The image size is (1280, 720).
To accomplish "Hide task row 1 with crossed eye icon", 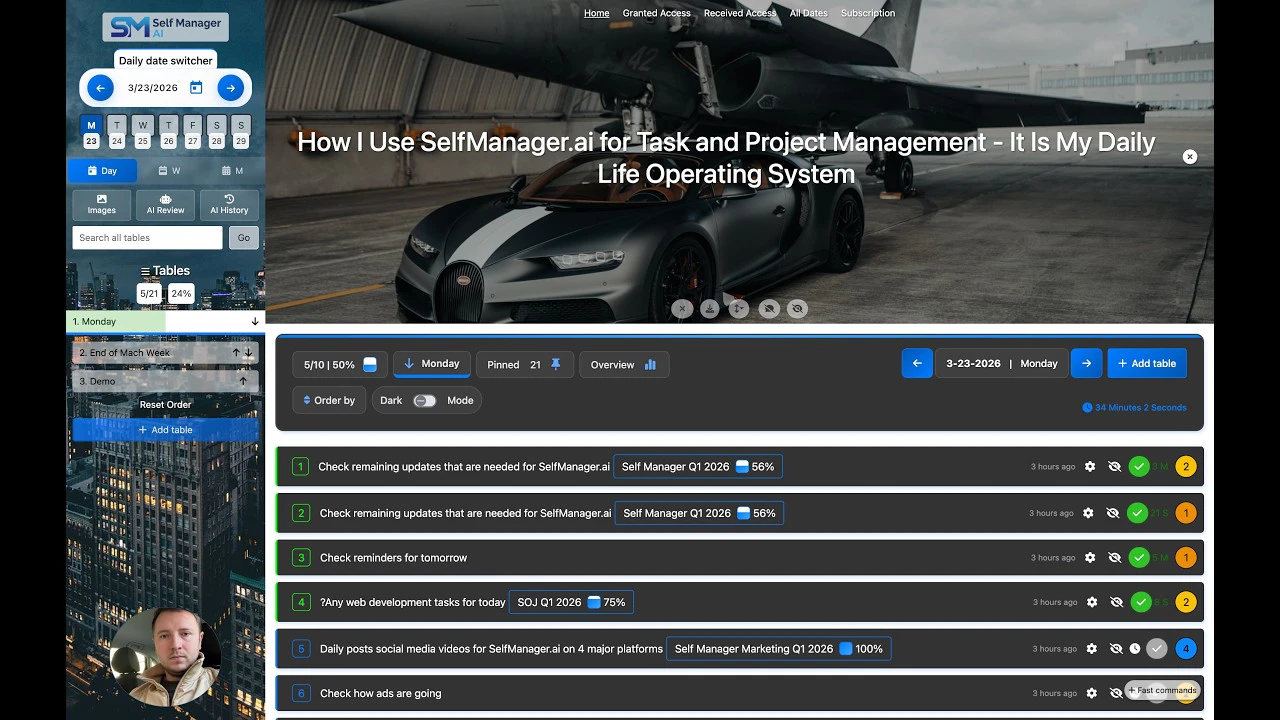I will pyautogui.click(x=1114, y=467).
